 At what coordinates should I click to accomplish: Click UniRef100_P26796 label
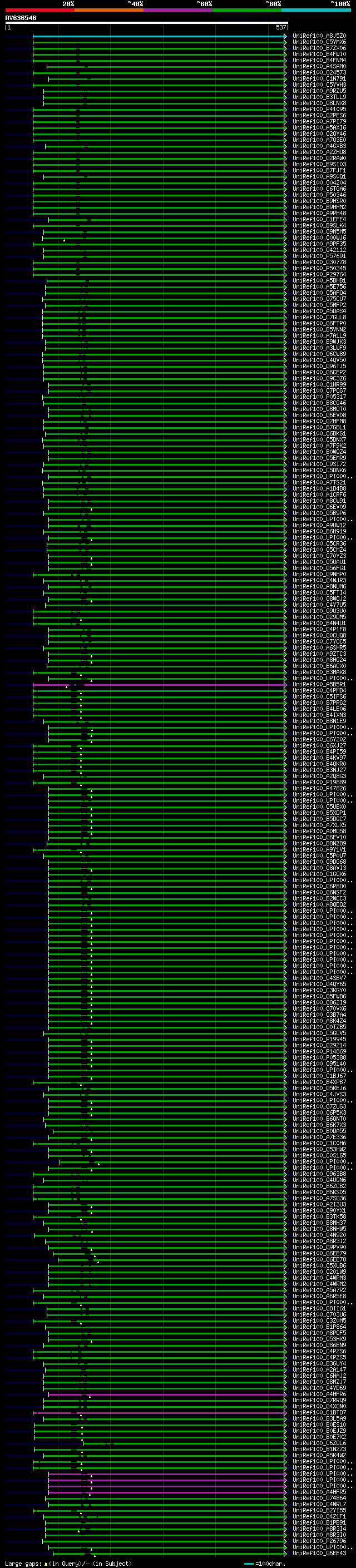[x=319, y=1541]
